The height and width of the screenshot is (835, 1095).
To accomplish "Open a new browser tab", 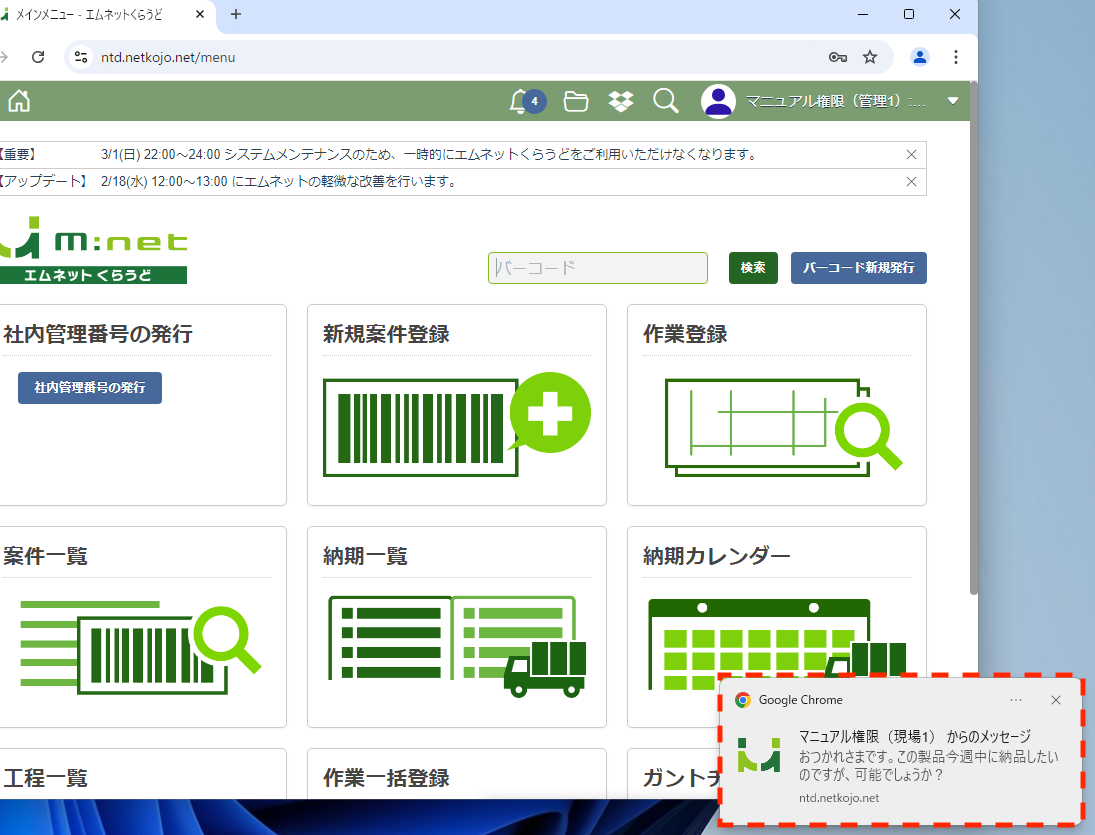I will [236, 14].
